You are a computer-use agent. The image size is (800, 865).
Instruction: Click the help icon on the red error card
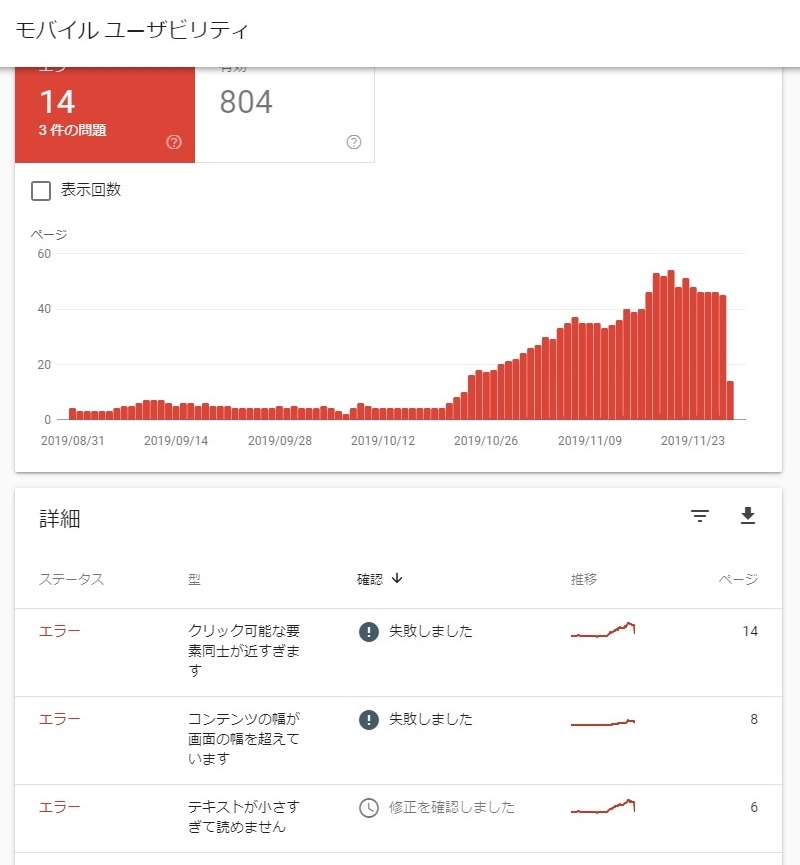click(174, 142)
